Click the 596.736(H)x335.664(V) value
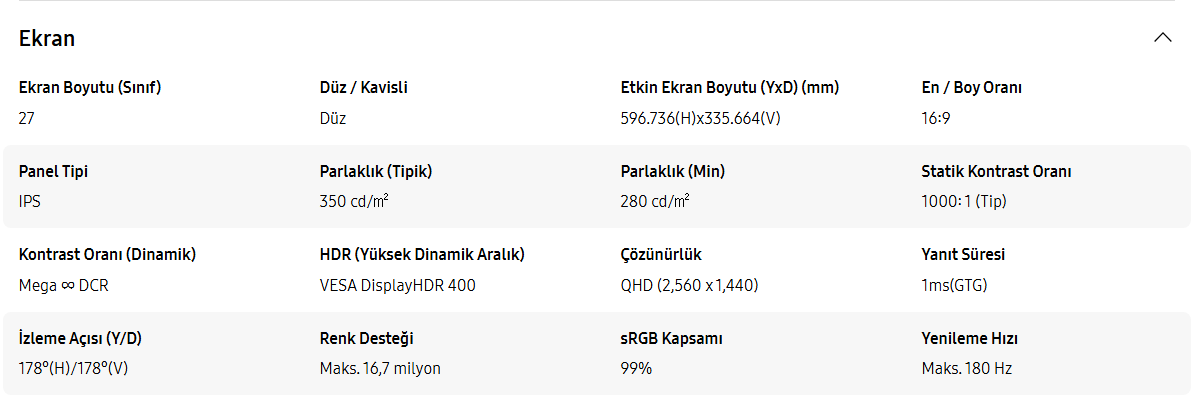 tap(700, 118)
